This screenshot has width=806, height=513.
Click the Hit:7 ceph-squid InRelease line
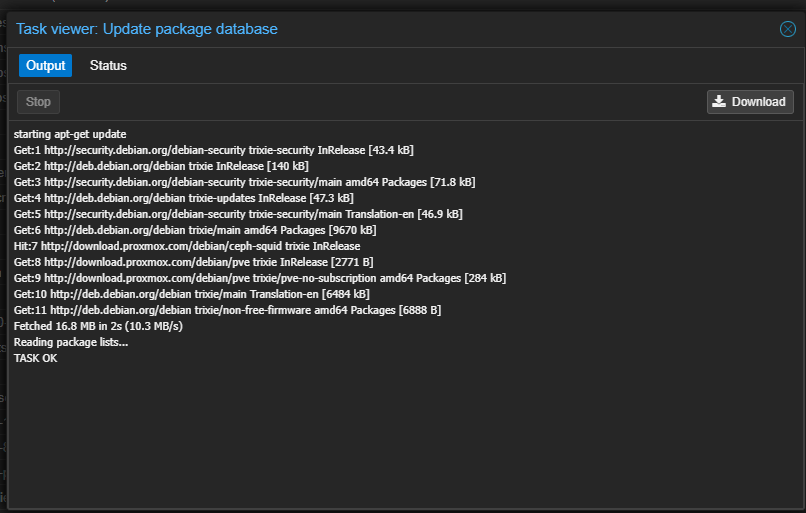pos(187,246)
